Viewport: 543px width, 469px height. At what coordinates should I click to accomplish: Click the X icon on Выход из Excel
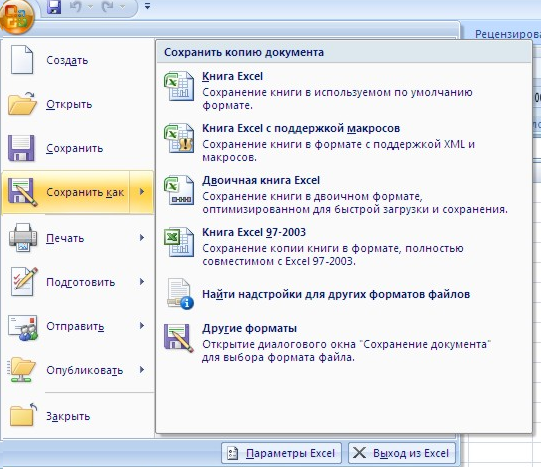tap(359, 453)
